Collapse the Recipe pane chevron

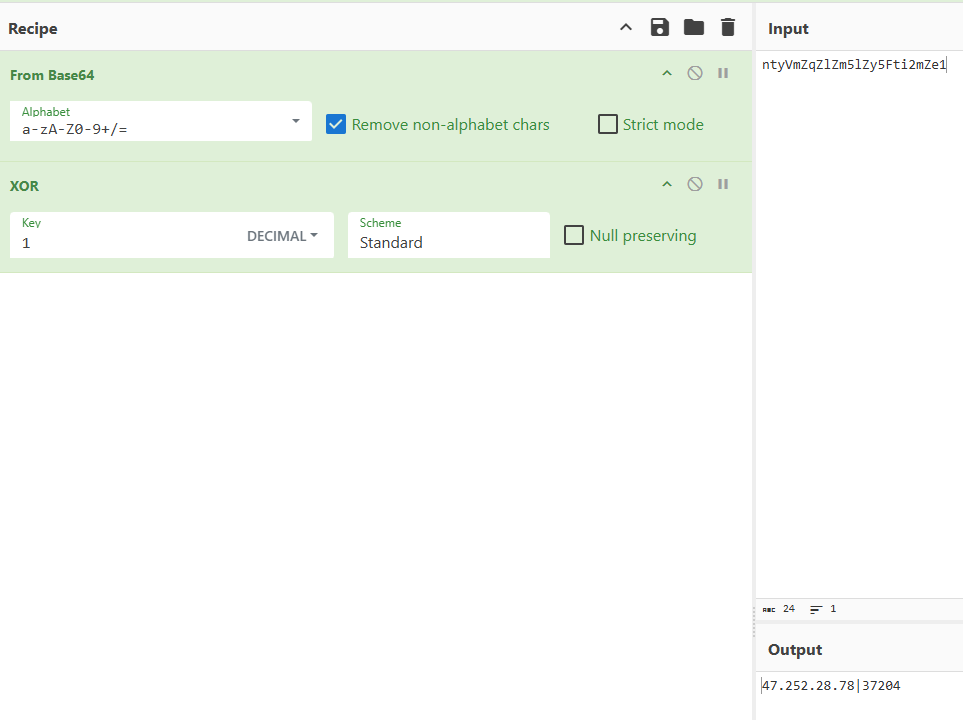[626, 27]
